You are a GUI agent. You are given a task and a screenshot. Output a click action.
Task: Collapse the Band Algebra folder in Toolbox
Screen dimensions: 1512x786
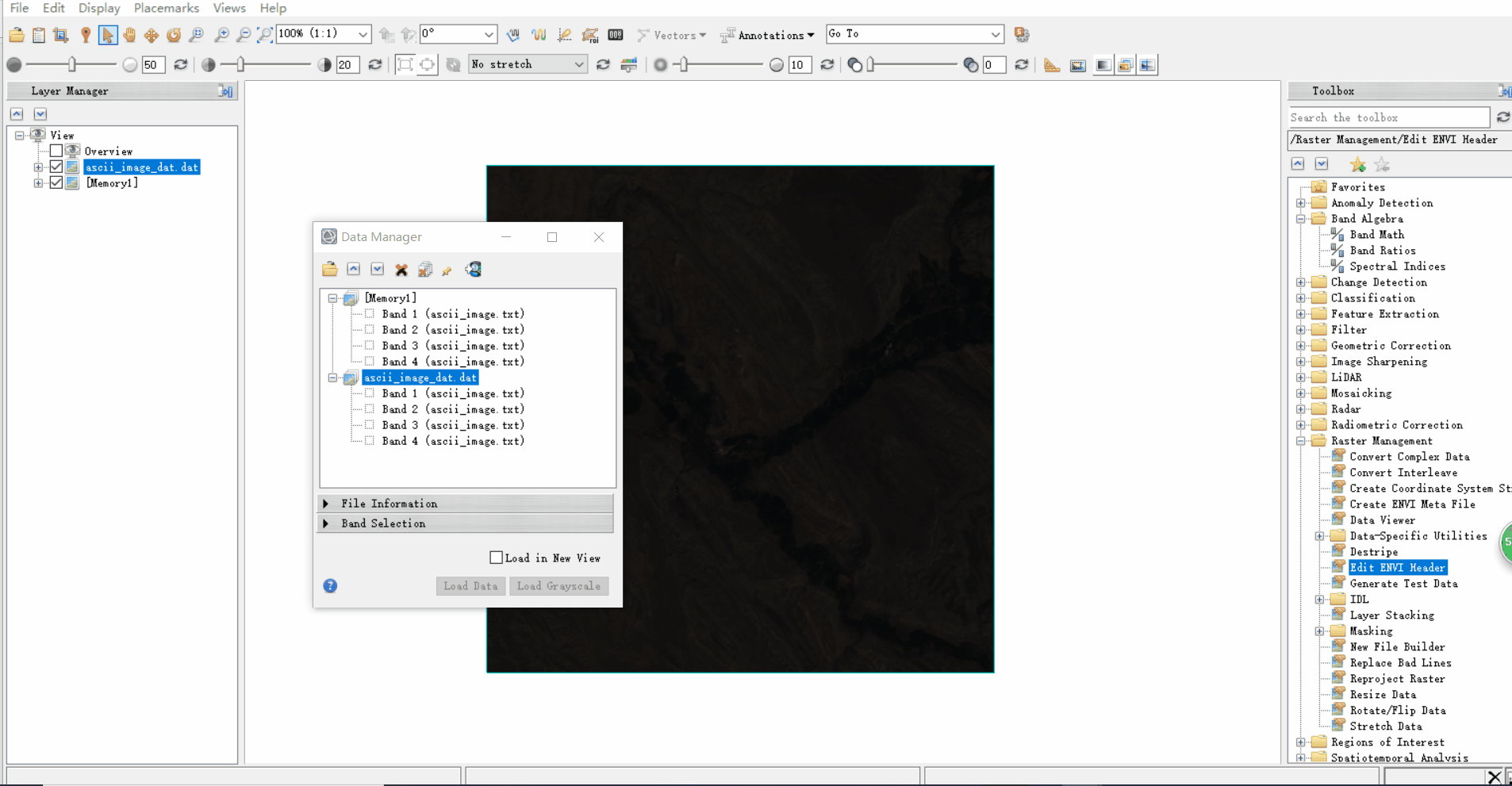click(x=1301, y=219)
